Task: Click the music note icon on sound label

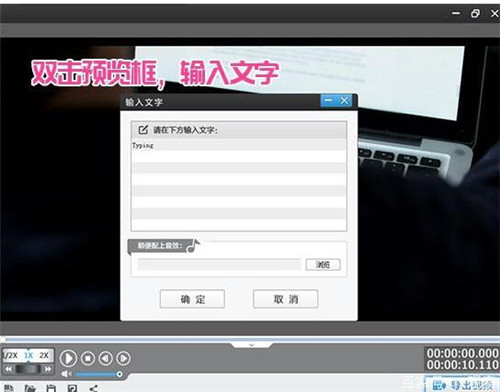Action: (x=193, y=246)
